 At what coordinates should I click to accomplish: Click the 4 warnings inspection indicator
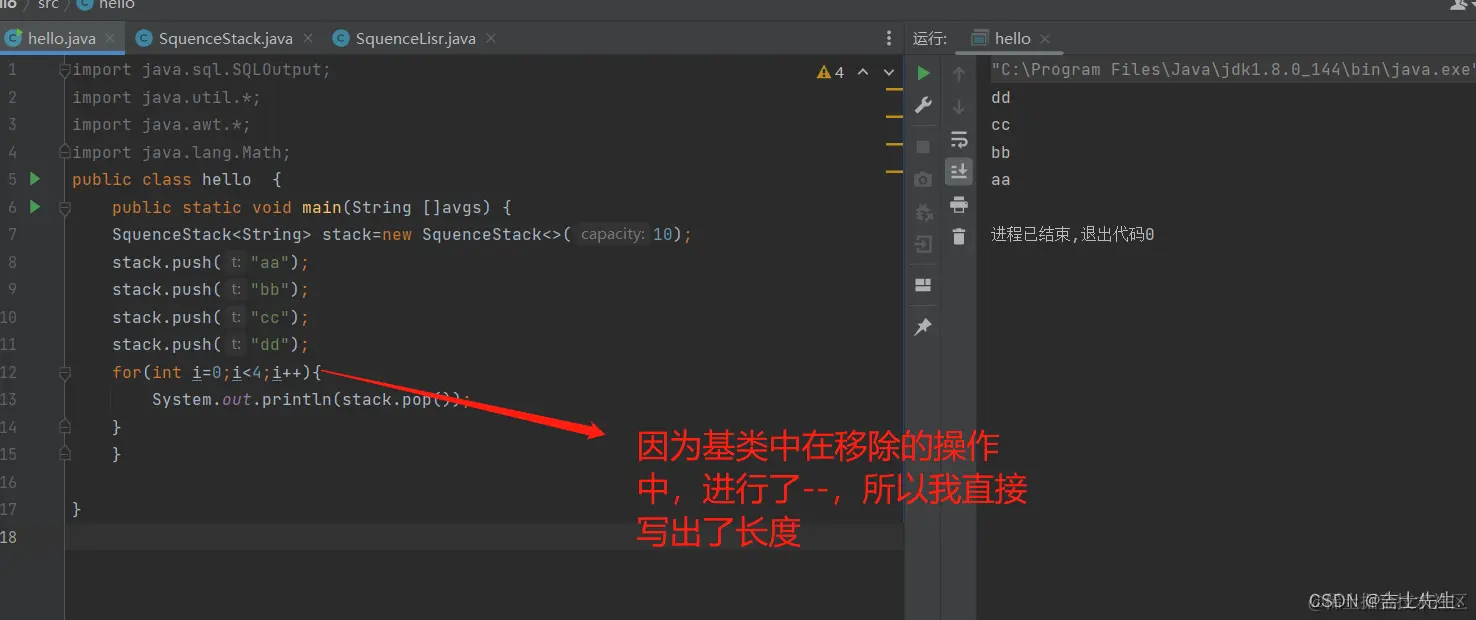pos(830,71)
